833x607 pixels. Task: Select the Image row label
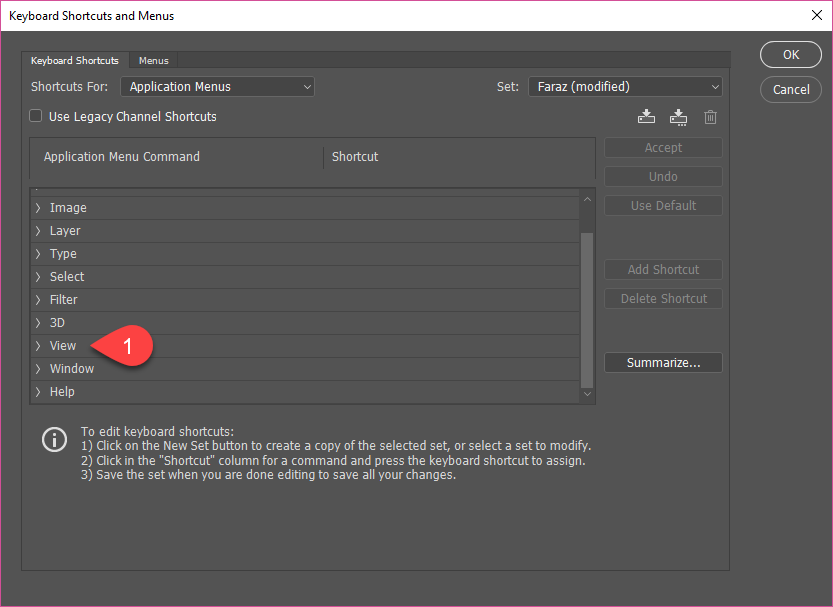tap(68, 208)
